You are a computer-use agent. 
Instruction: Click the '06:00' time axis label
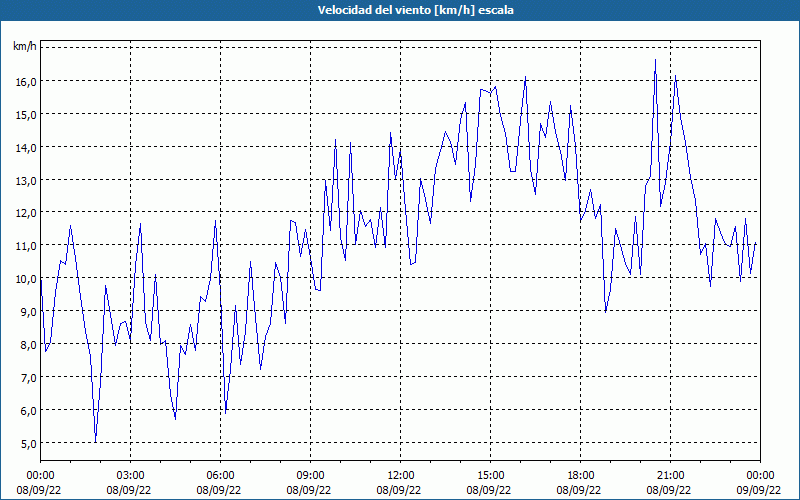coord(220,476)
